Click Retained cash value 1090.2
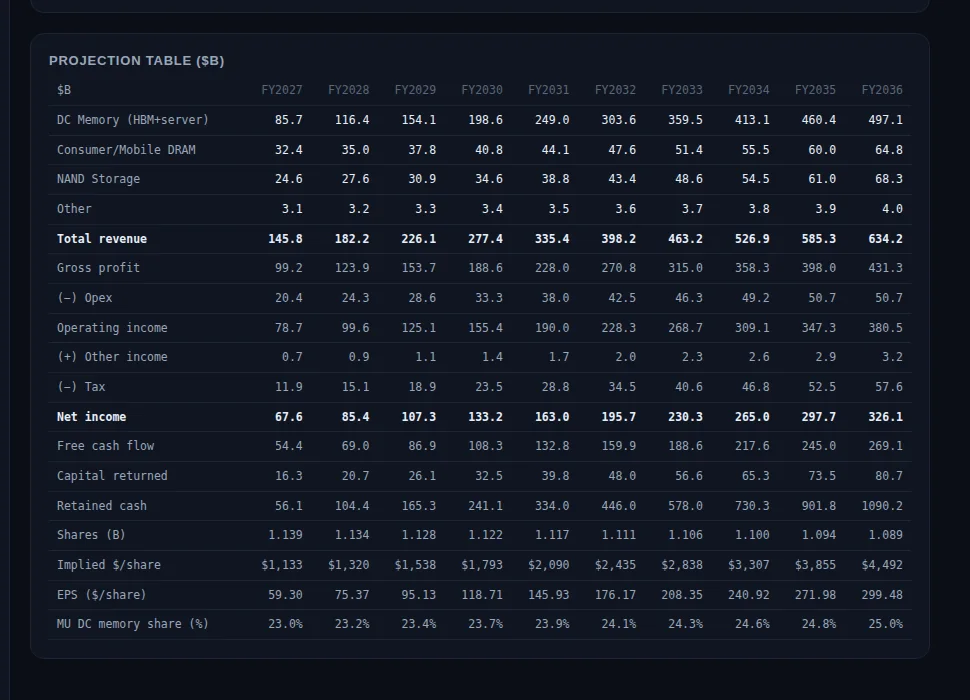The width and height of the screenshot is (970, 700). pyautogui.click(x=882, y=506)
